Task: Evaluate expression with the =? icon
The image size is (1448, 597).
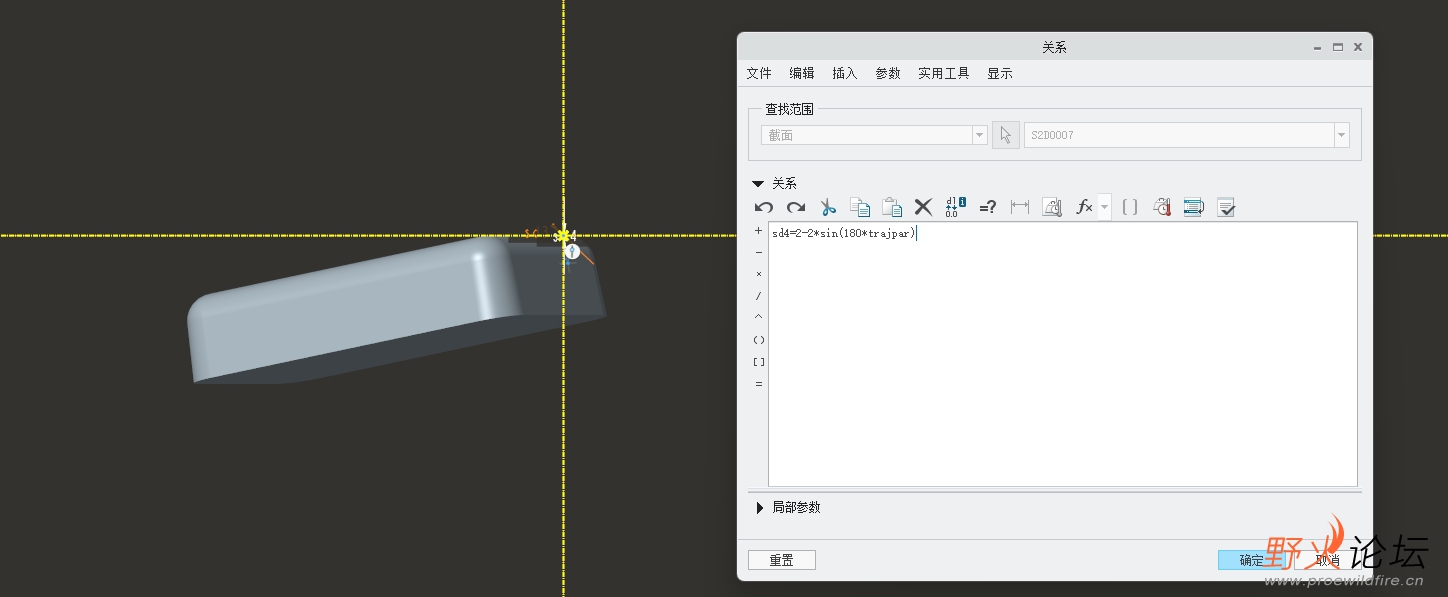Action: point(988,207)
